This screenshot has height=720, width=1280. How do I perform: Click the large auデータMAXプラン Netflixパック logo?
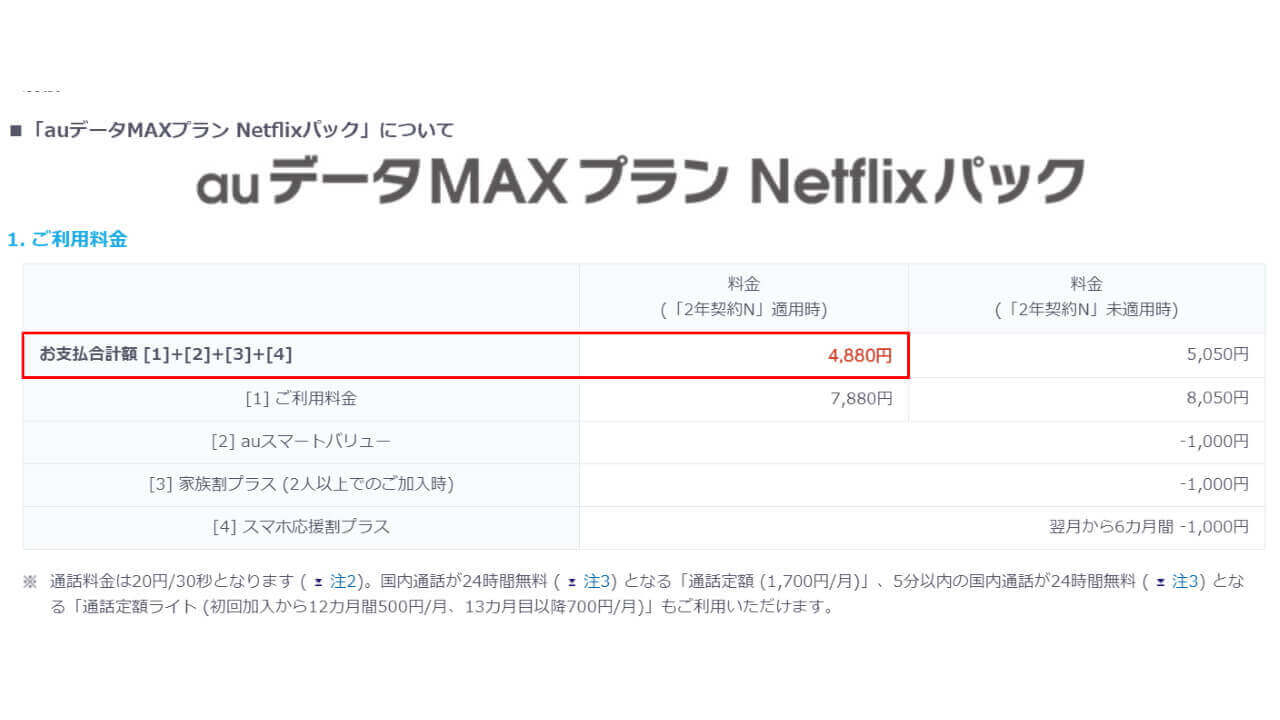pyautogui.click(x=640, y=181)
